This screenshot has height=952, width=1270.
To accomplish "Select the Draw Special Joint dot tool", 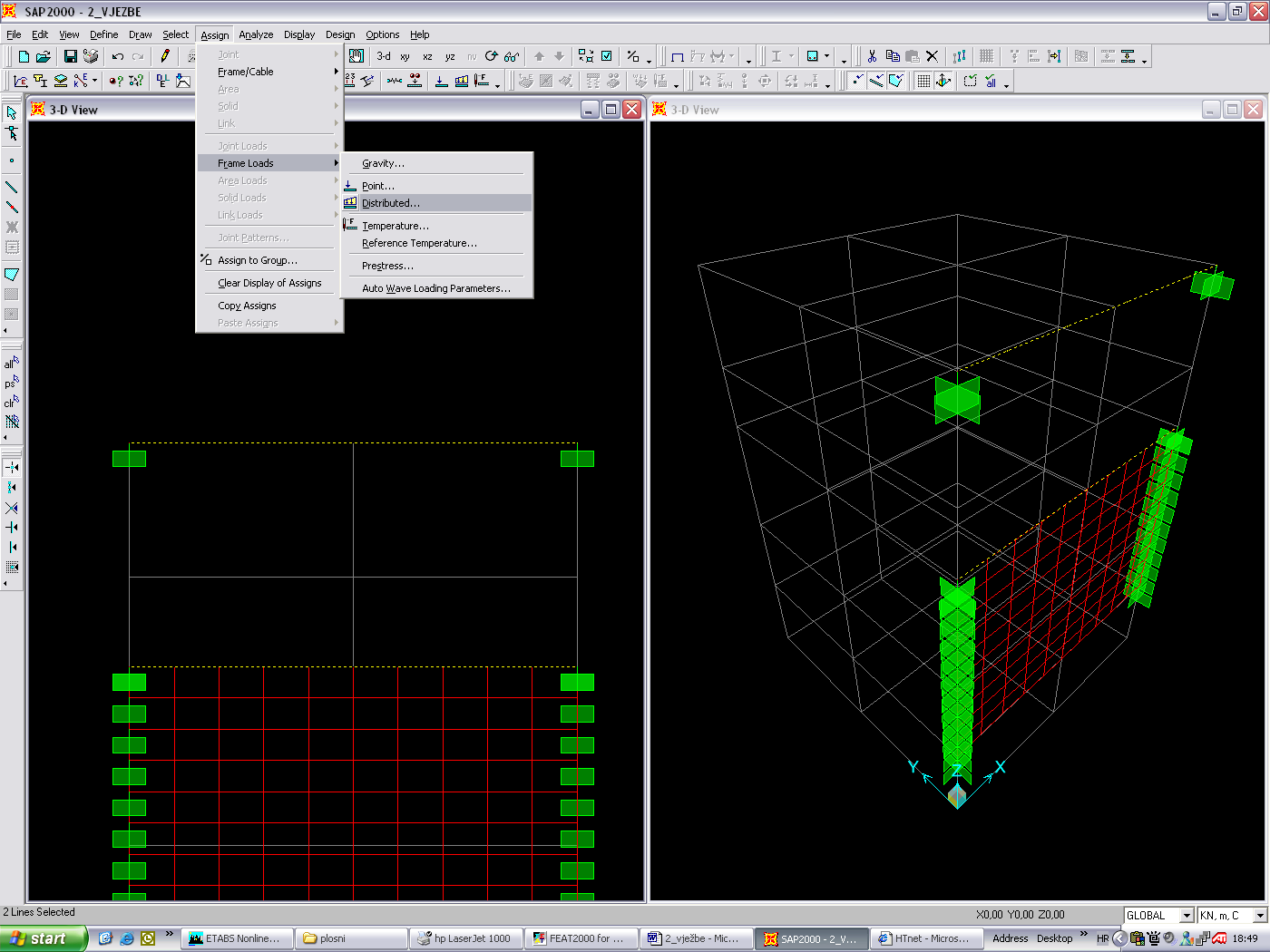I will 12,160.
